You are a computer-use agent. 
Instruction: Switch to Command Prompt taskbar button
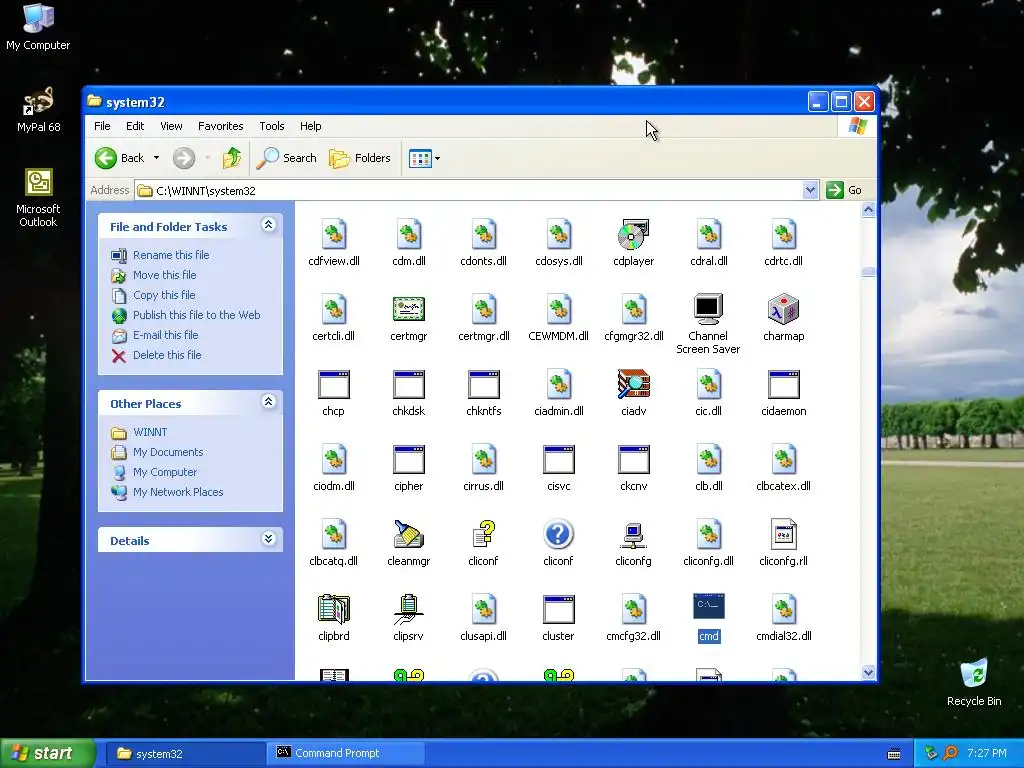pyautogui.click(x=345, y=753)
